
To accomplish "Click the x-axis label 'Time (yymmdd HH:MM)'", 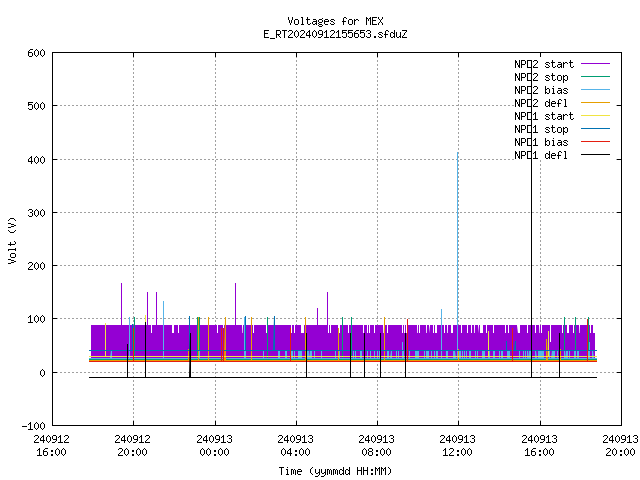I will point(335,471).
